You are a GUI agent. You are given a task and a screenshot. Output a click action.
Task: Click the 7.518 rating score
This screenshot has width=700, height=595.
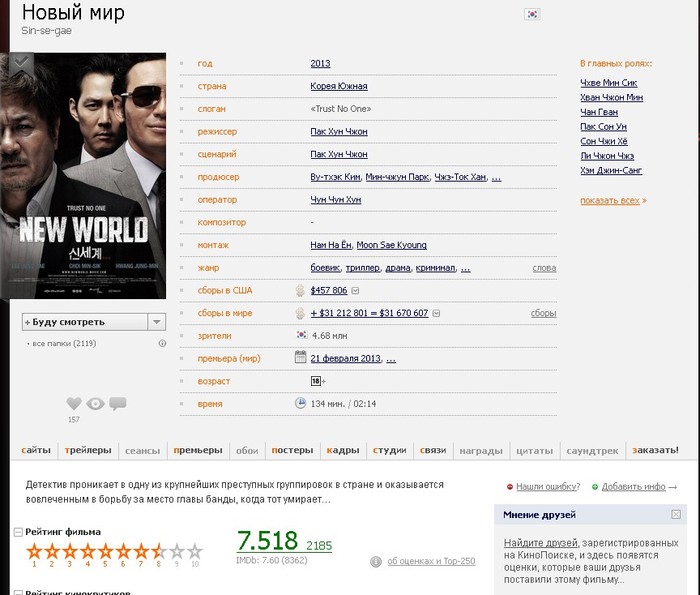(x=267, y=541)
